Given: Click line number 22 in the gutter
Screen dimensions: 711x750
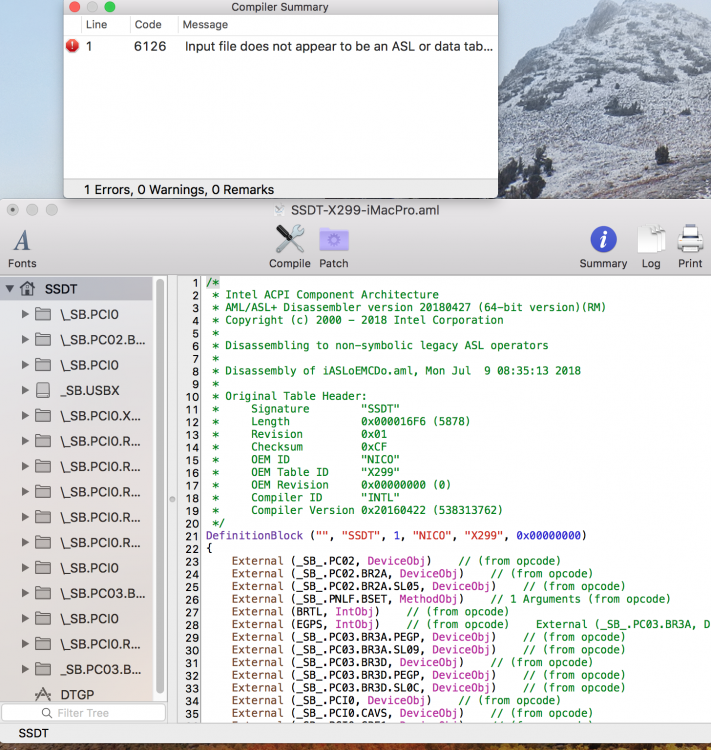Looking at the screenshot, I should click(x=192, y=549).
